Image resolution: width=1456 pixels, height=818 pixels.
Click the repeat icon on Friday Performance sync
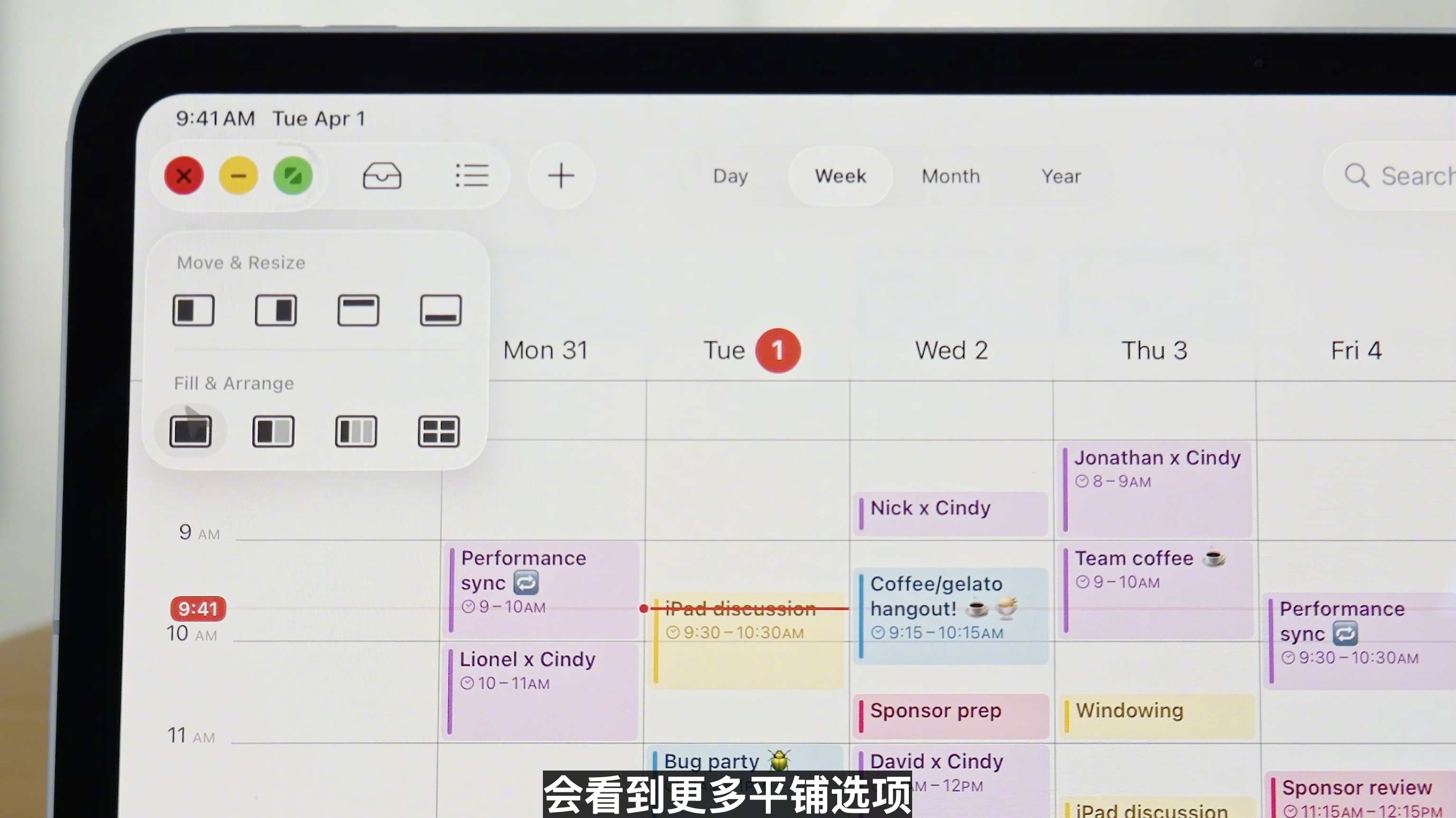point(1345,634)
